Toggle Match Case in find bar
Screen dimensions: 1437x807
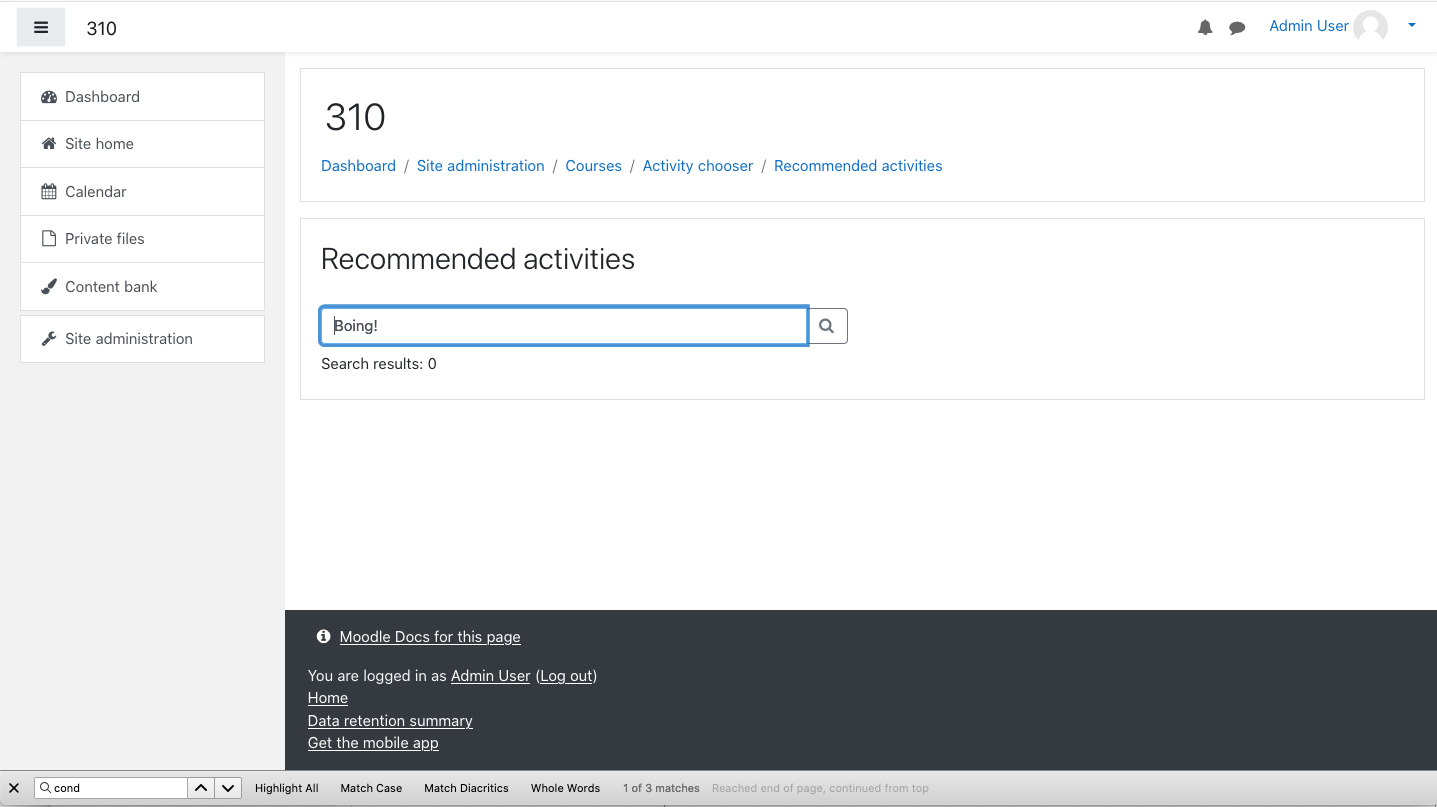pos(371,788)
